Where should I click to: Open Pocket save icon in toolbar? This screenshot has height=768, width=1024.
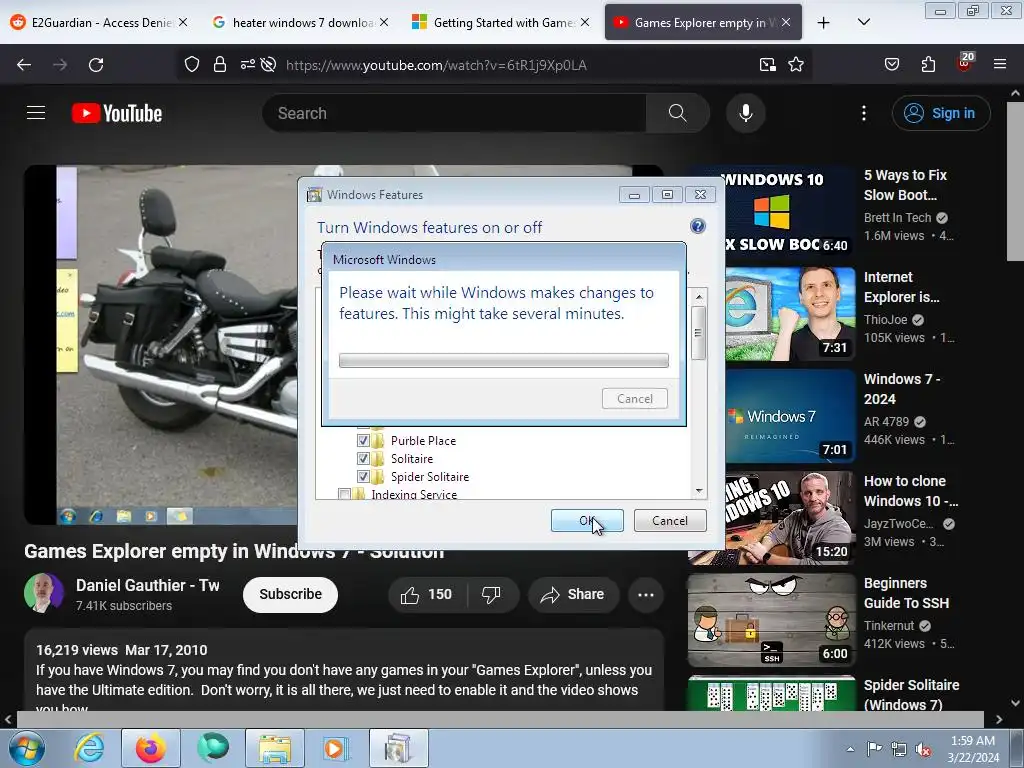pos(891,65)
